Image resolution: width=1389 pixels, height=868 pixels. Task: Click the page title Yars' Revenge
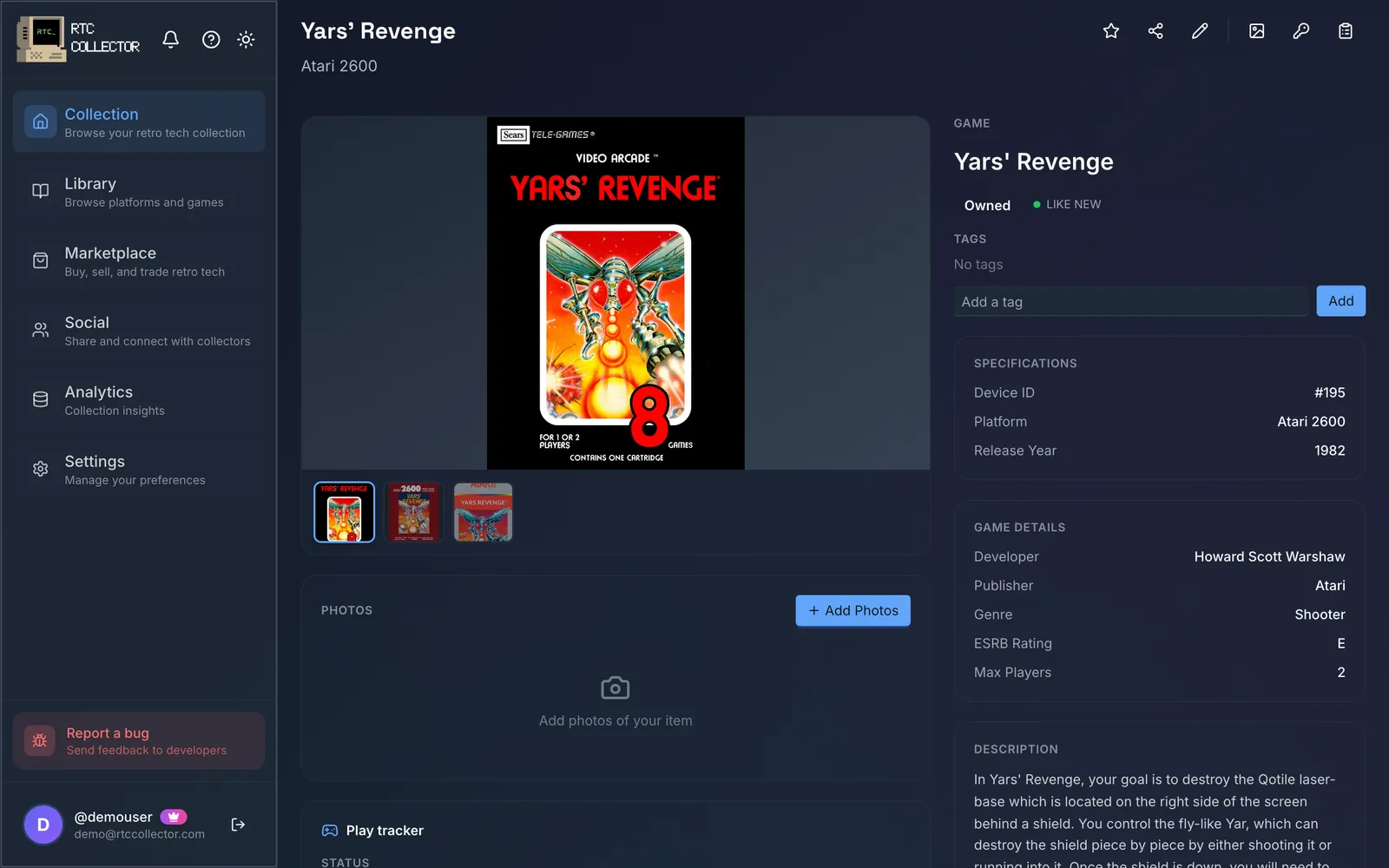[379, 31]
